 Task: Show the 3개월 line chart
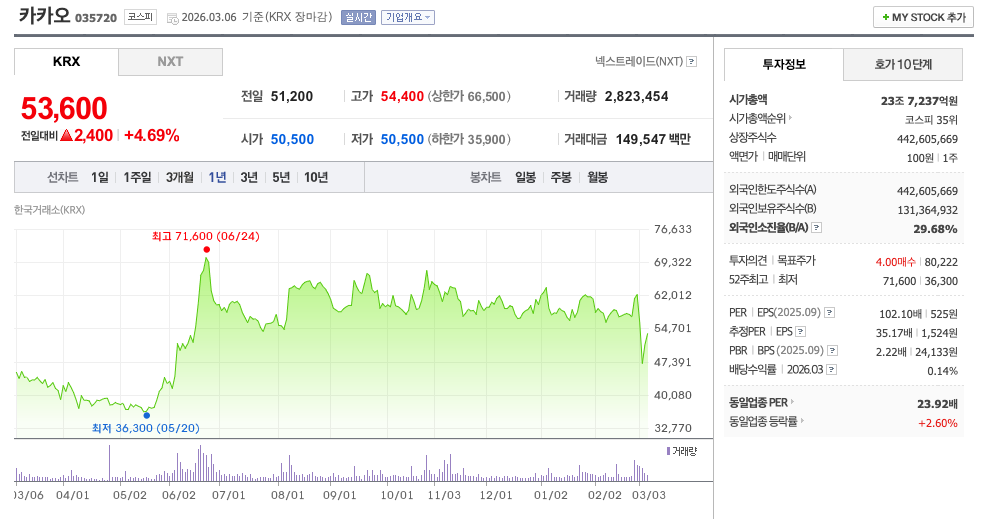pyautogui.click(x=180, y=177)
